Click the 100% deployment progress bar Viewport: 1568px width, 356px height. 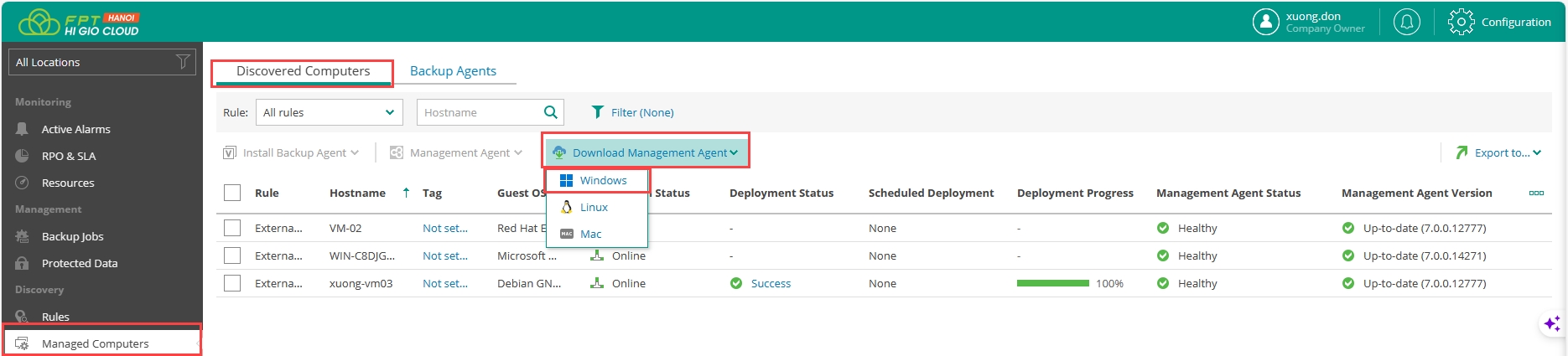(1052, 283)
